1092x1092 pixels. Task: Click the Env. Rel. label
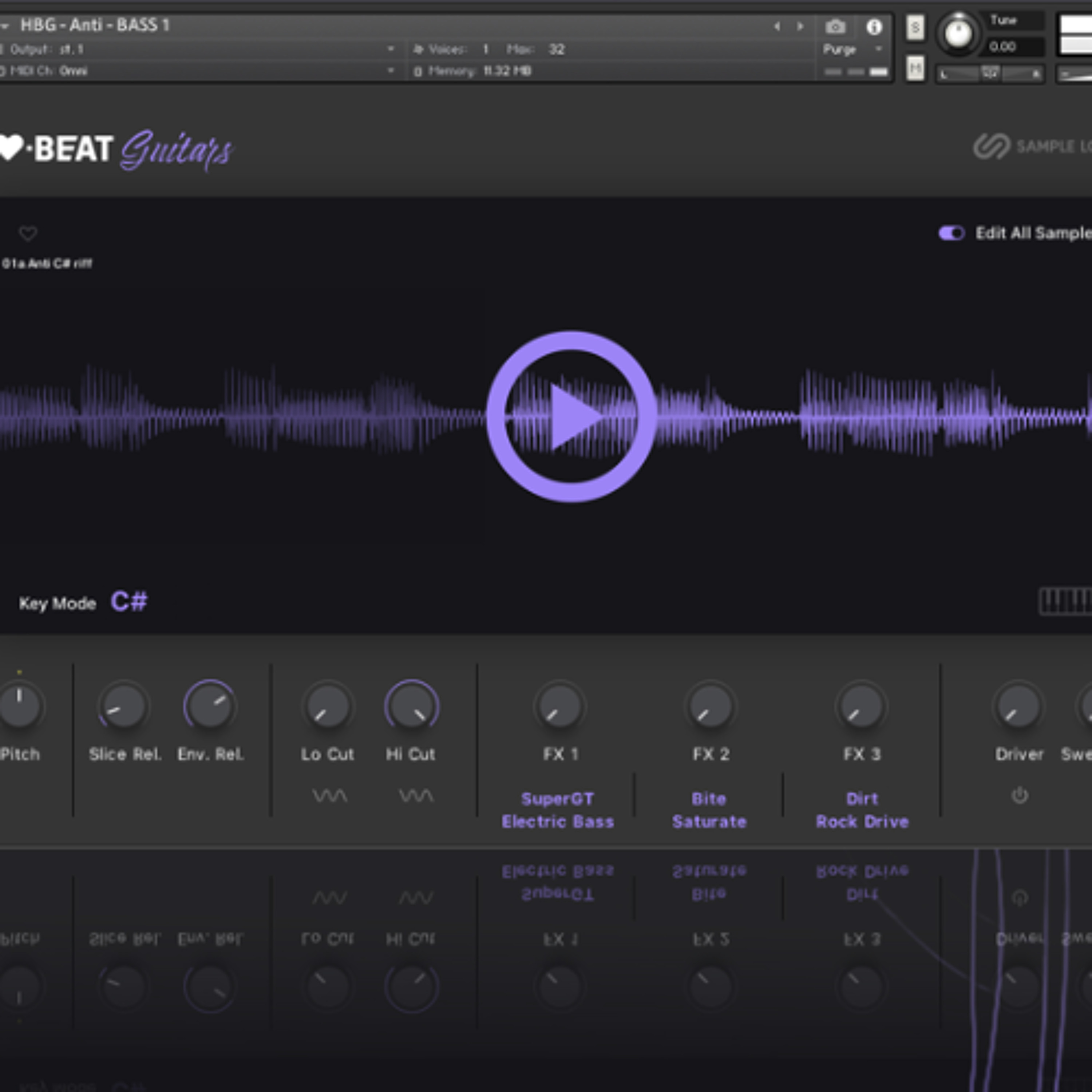[x=211, y=755]
